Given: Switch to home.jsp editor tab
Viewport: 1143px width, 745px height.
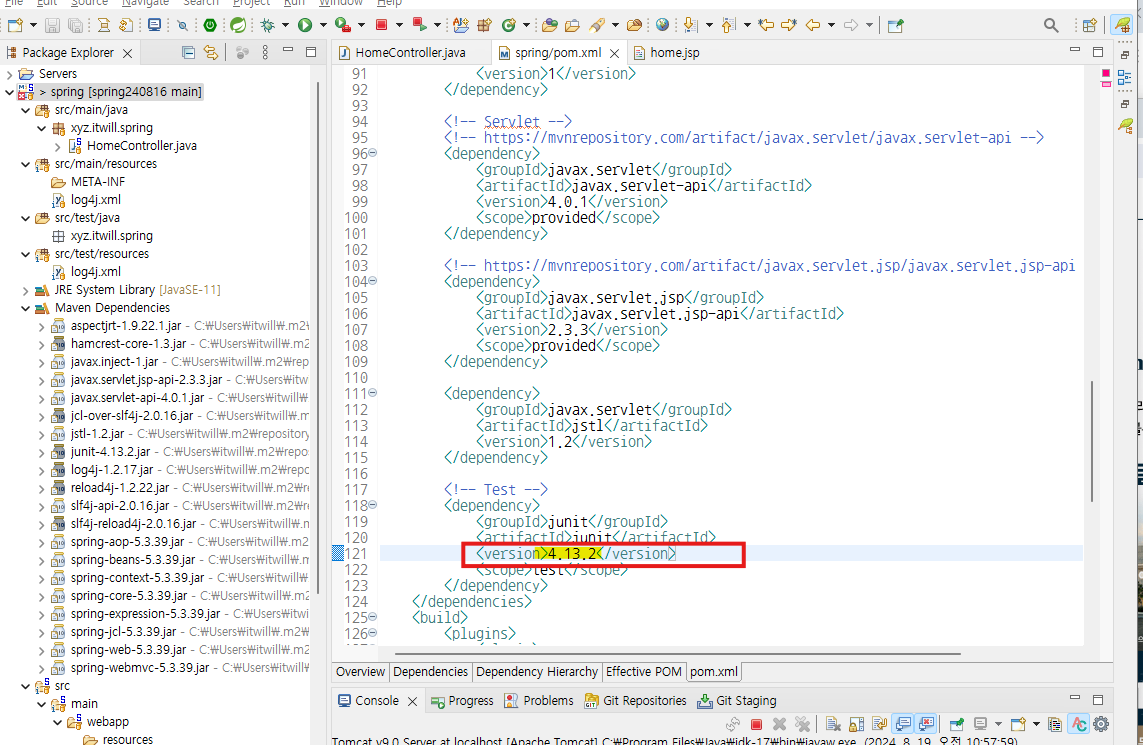Looking at the screenshot, I should 666,52.
